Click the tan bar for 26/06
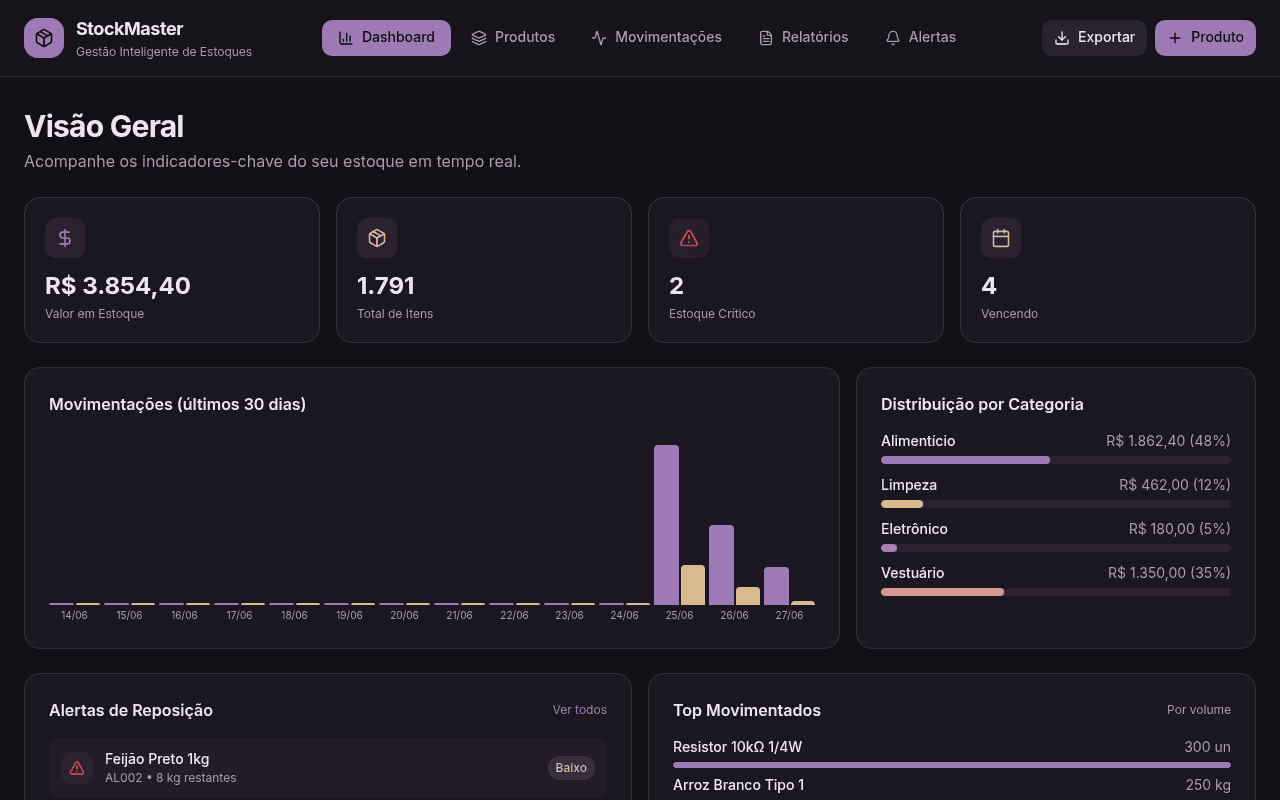The height and width of the screenshot is (800, 1280). [748, 596]
